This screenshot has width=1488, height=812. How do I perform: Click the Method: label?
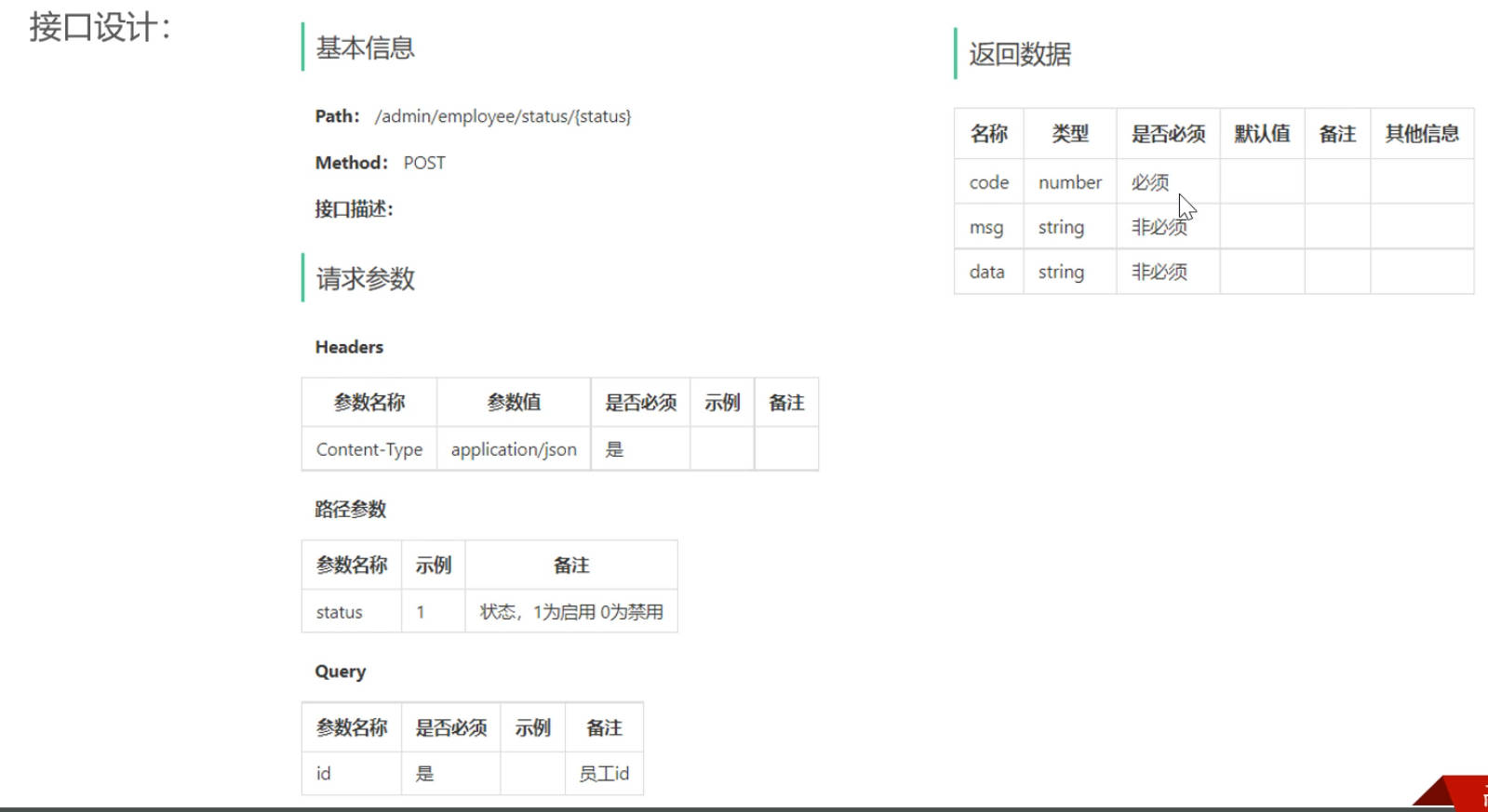[352, 163]
